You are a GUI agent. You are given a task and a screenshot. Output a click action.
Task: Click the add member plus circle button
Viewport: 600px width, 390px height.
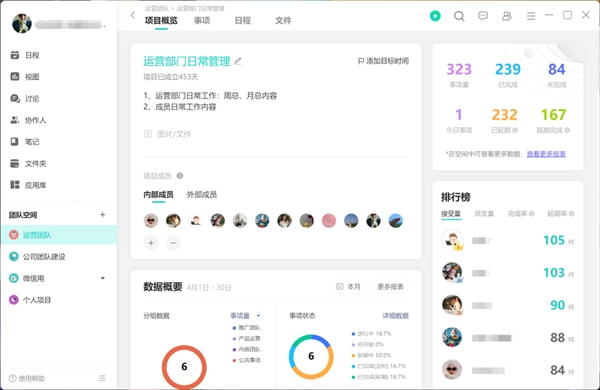click(x=151, y=243)
